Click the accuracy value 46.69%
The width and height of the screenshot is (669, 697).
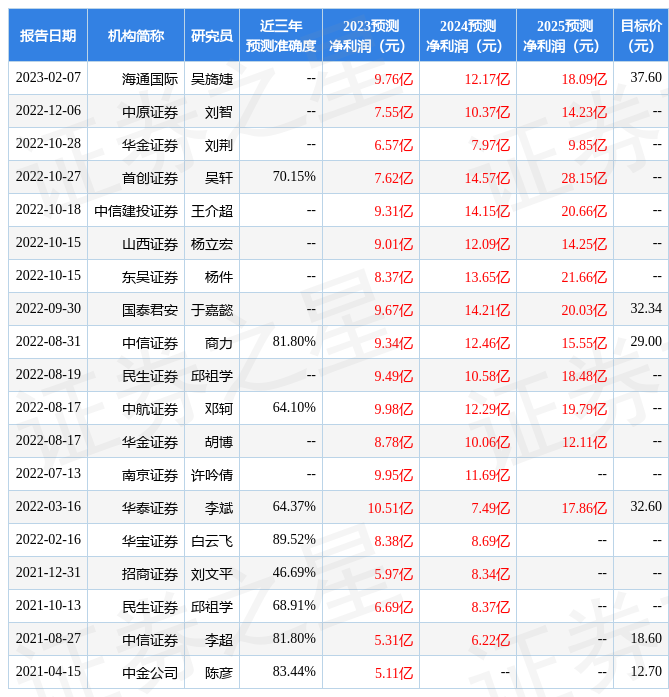click(x=294, y=573)
